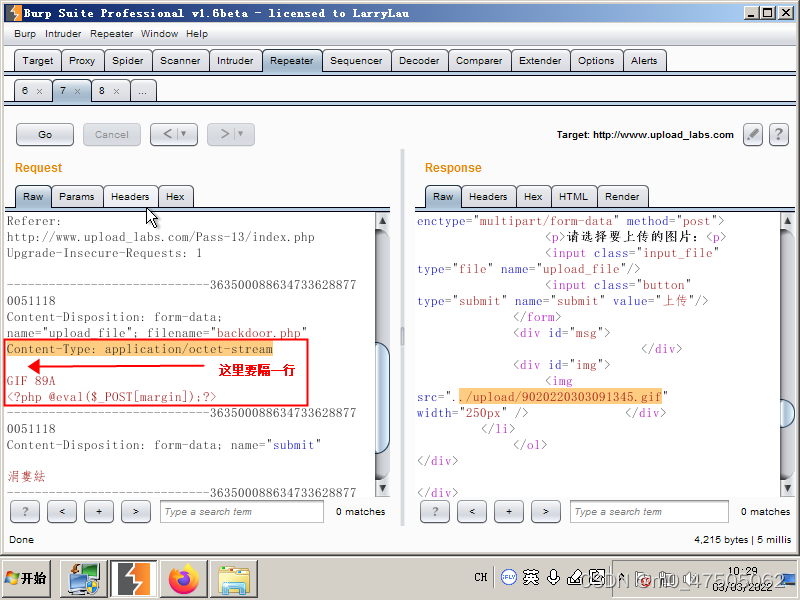Click request search plus button

click(99, 511)
